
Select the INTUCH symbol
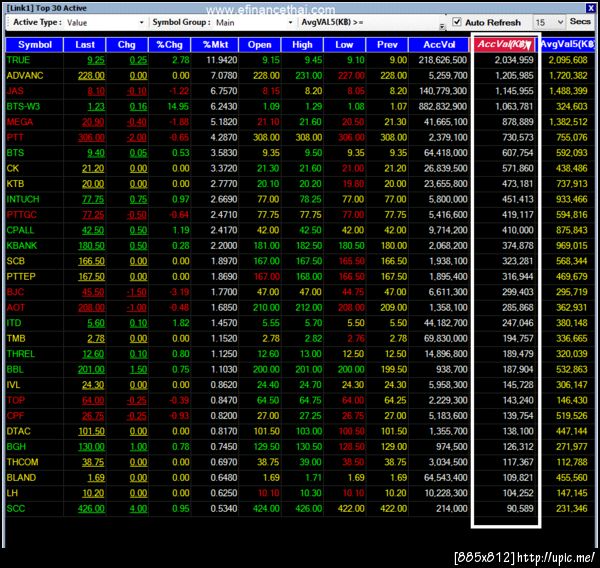tap(23, 199)
